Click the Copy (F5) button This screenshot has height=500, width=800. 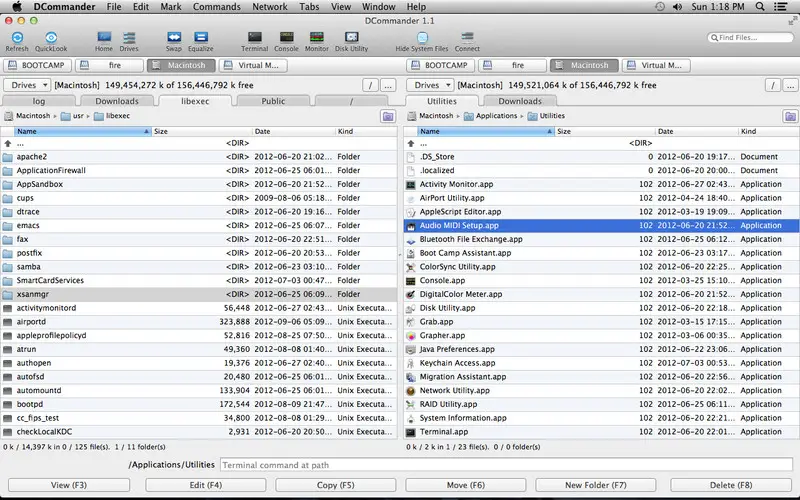[x=336, y=485]
